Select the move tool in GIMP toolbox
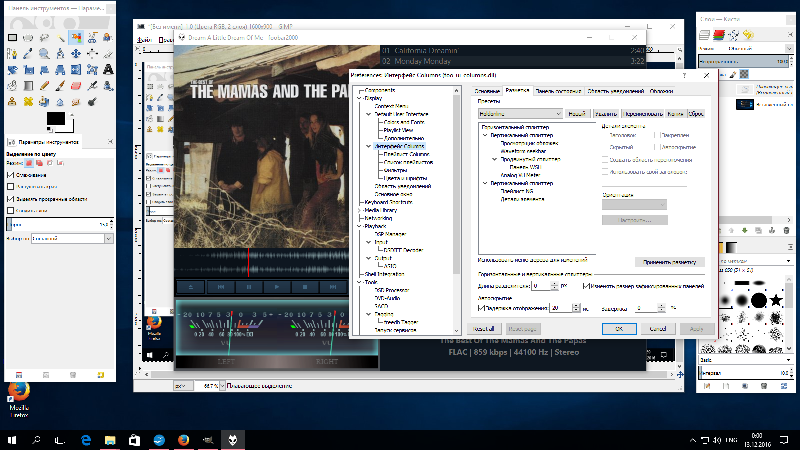This screenshot has width=800, height=450. pyautogui.click(x=76, y=53)
